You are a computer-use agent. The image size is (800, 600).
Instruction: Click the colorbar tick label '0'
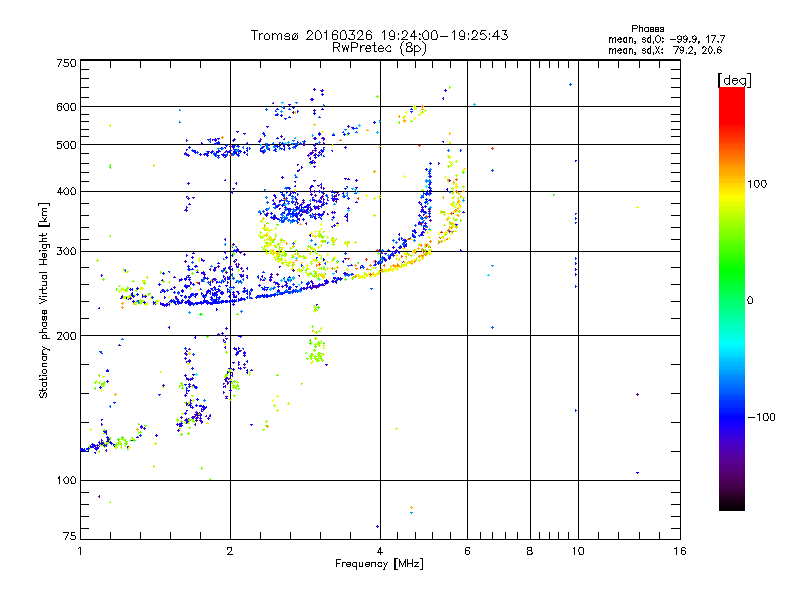750,301
